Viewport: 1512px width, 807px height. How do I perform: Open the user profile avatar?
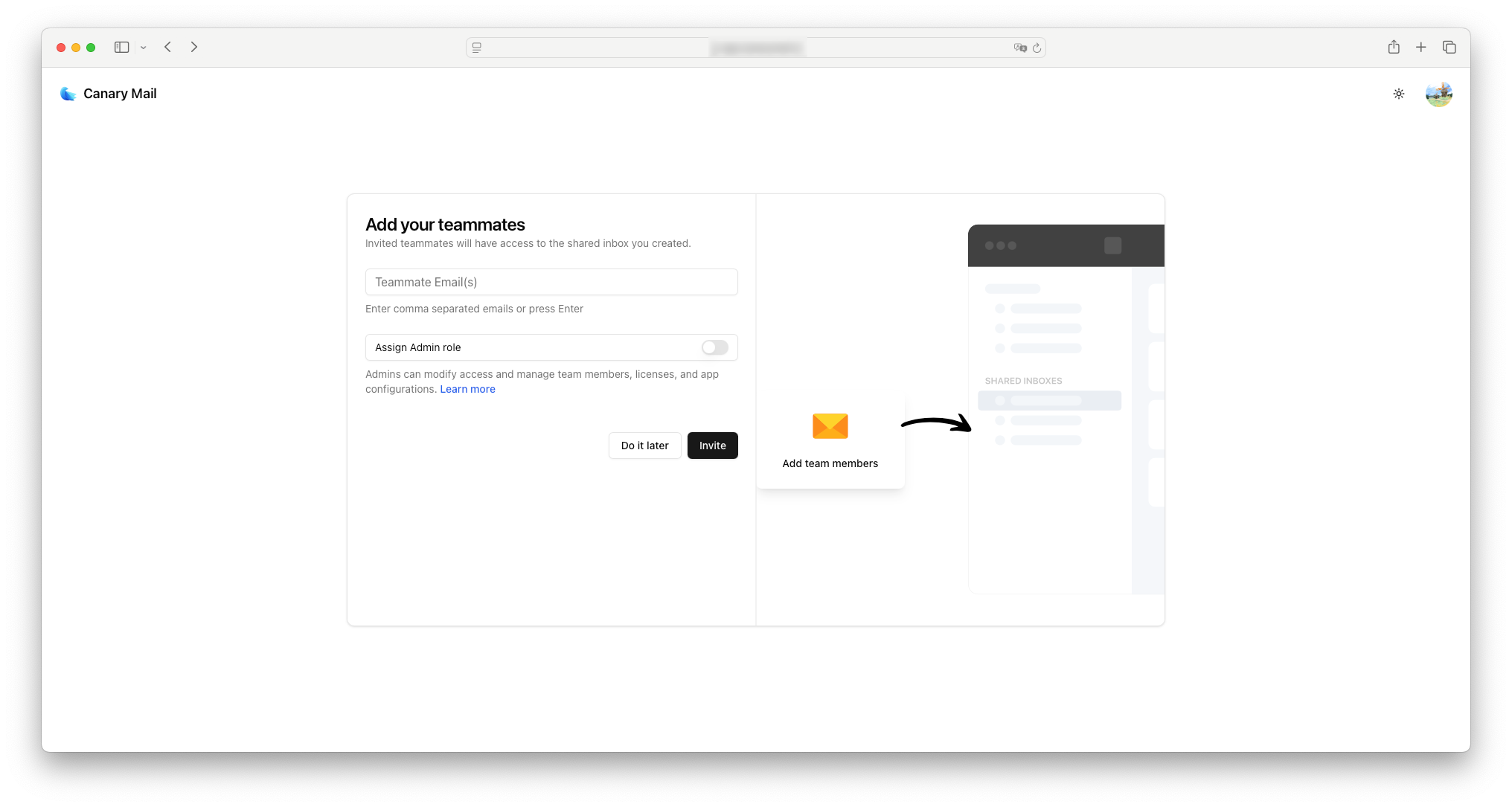tap(1438, 94)
